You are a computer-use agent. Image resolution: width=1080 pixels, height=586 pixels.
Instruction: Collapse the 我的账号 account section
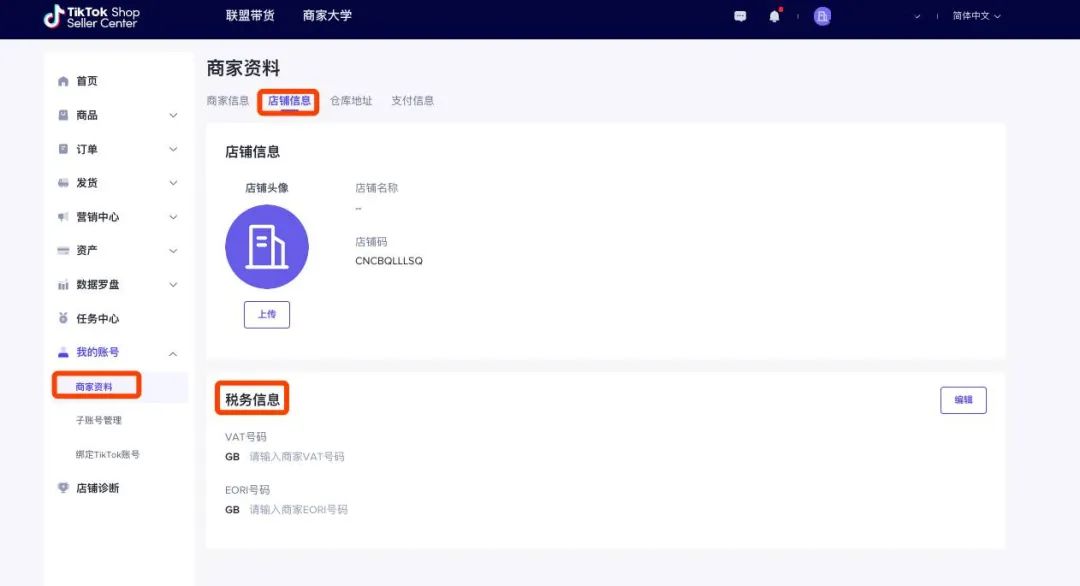click(172, 352)
